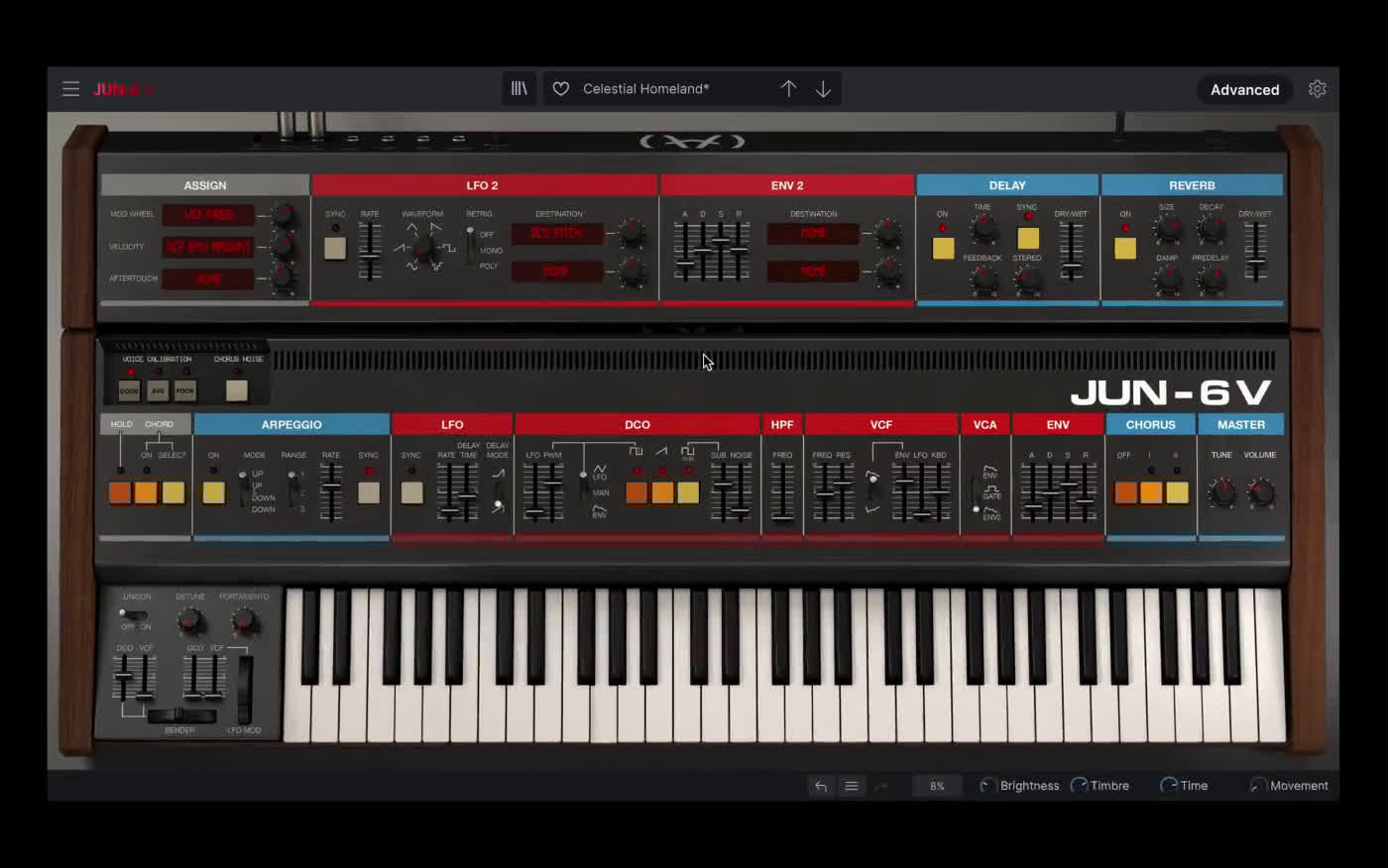Click the undo arrow in the bottom bar

click(821, 786)
